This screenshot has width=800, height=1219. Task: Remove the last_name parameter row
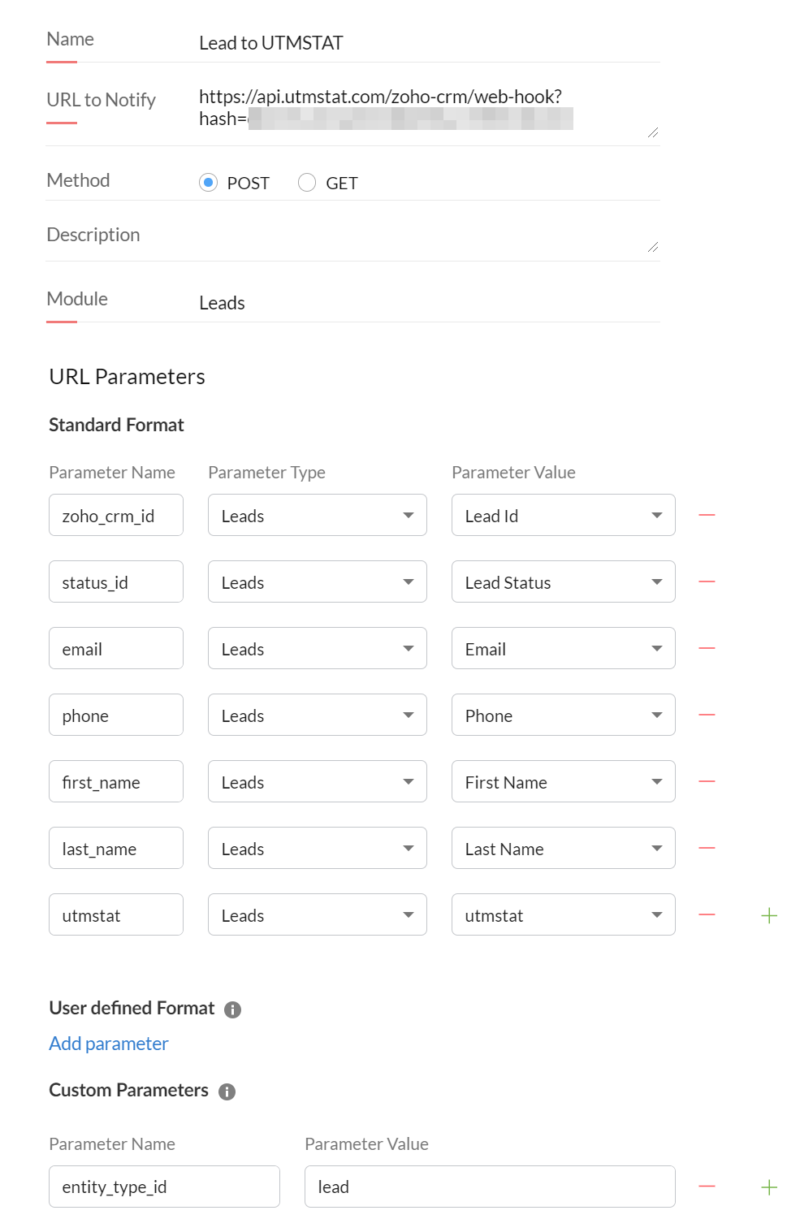[707, 848]
